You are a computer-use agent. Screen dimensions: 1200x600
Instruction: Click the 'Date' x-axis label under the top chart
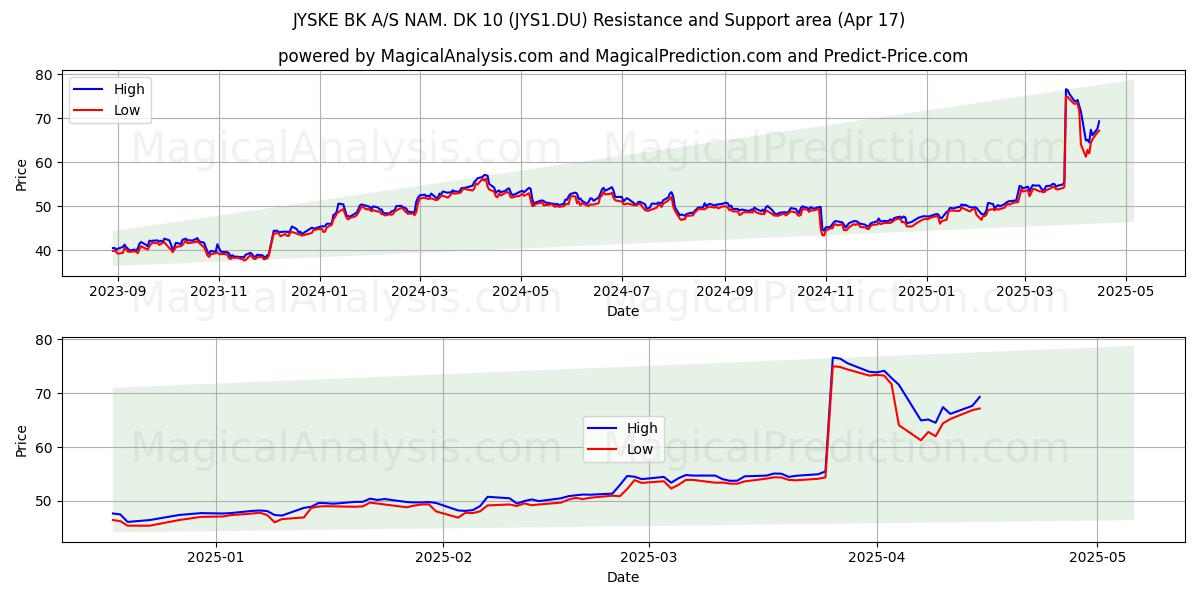622,312
